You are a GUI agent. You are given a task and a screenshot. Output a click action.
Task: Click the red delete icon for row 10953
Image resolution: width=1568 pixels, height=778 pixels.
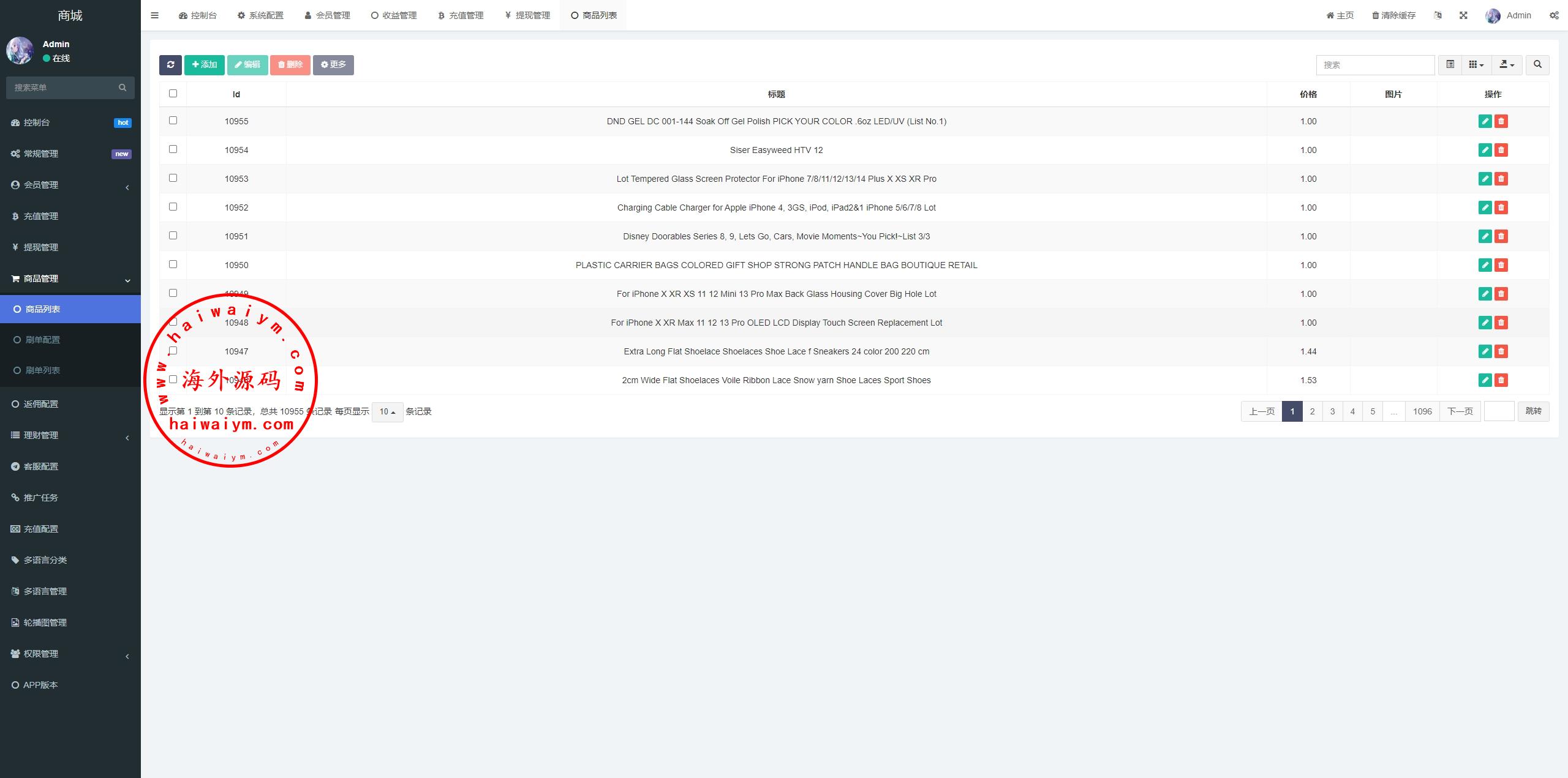click(x=1501, y=179)
